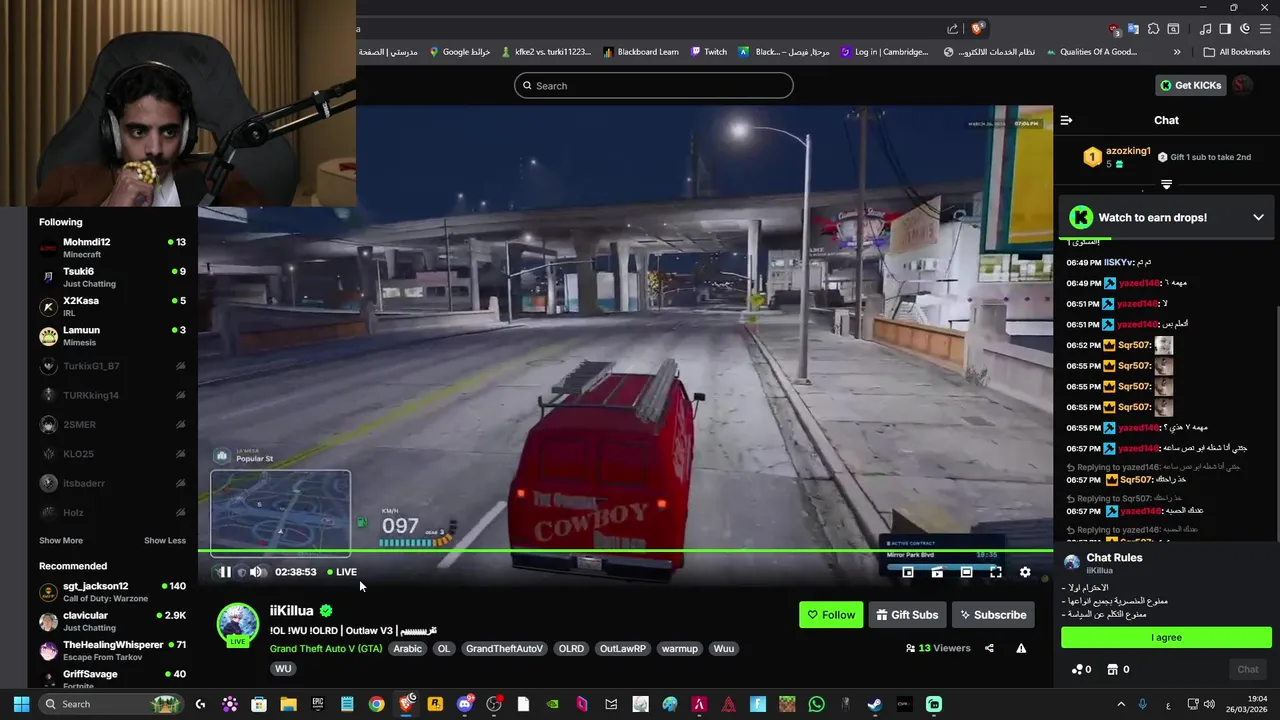This screenshot has width=1280, height=720.
Task: Collapse the Watch to earn drops banner
Action: click(1258, 217)
